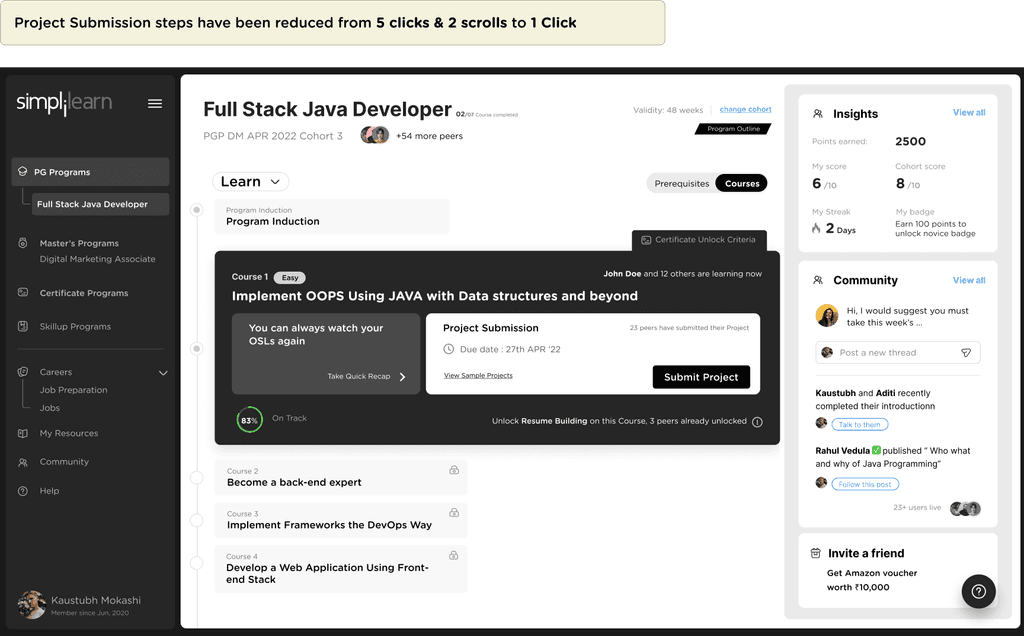
Task: Click the Submit Project button
Action: click(701, 377)
